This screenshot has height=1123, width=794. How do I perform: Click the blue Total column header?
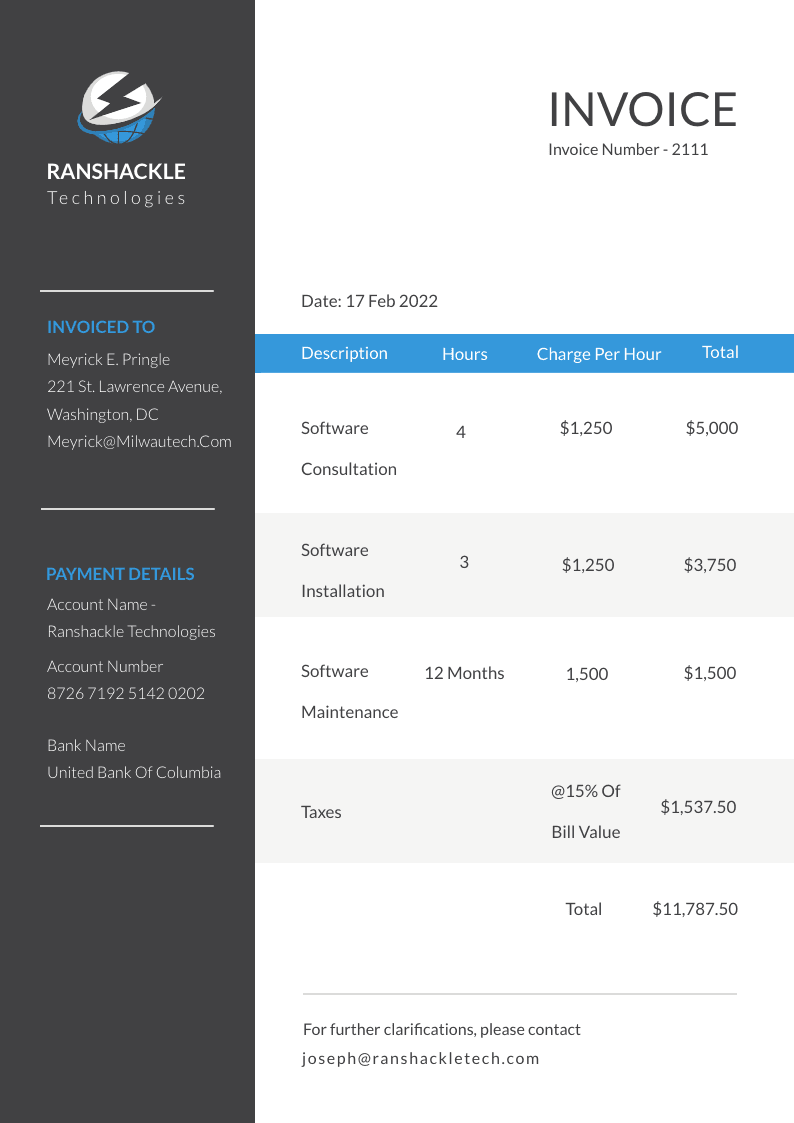coord(720,352)
